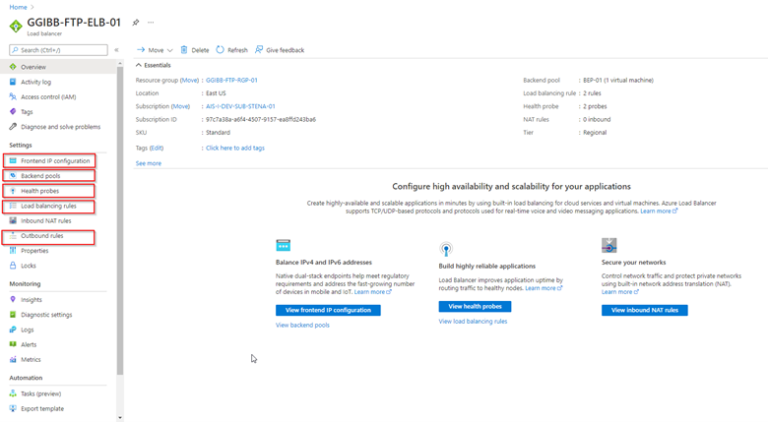Open the GGIBB-FTP-RGP-01 resource group link
The image size is (768, 422).
pos(231,79)
